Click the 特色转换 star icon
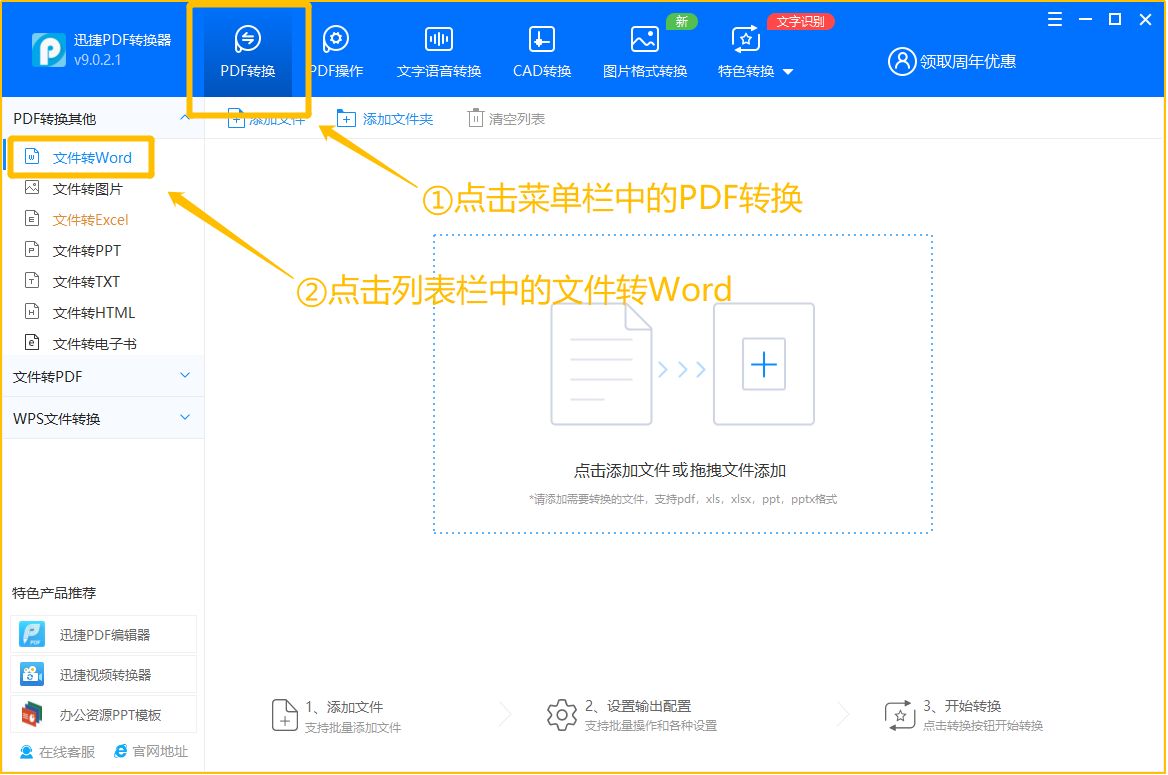1168x775 pixels. tap(746, 39)
